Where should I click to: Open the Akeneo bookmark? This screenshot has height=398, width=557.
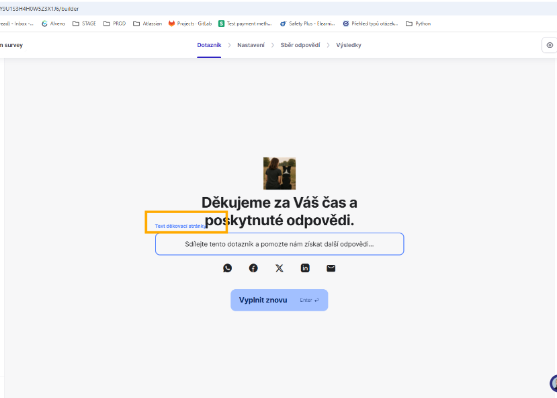53,23
